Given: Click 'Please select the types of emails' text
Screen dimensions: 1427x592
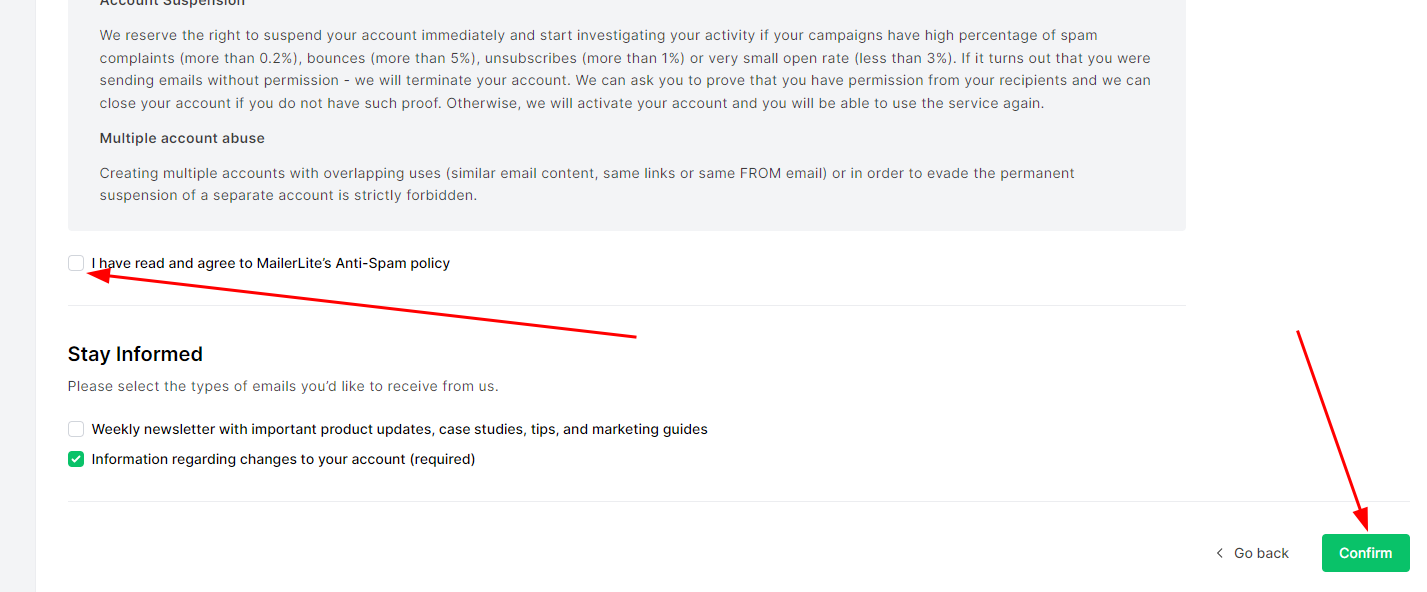Looking at the screenshot, I should [283, 386].
